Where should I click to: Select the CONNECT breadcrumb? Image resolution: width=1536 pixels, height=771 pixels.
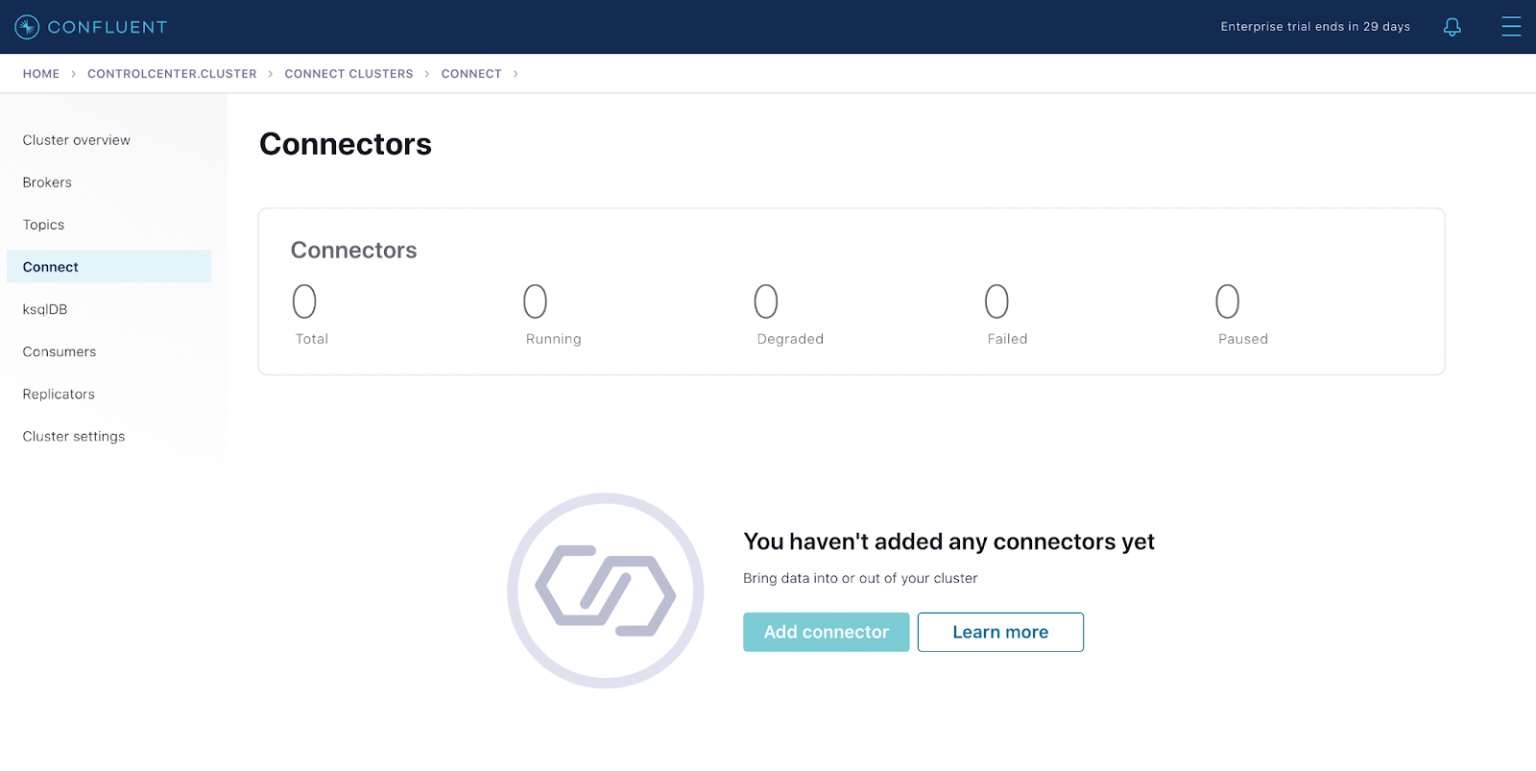click(x=471, y=74)
